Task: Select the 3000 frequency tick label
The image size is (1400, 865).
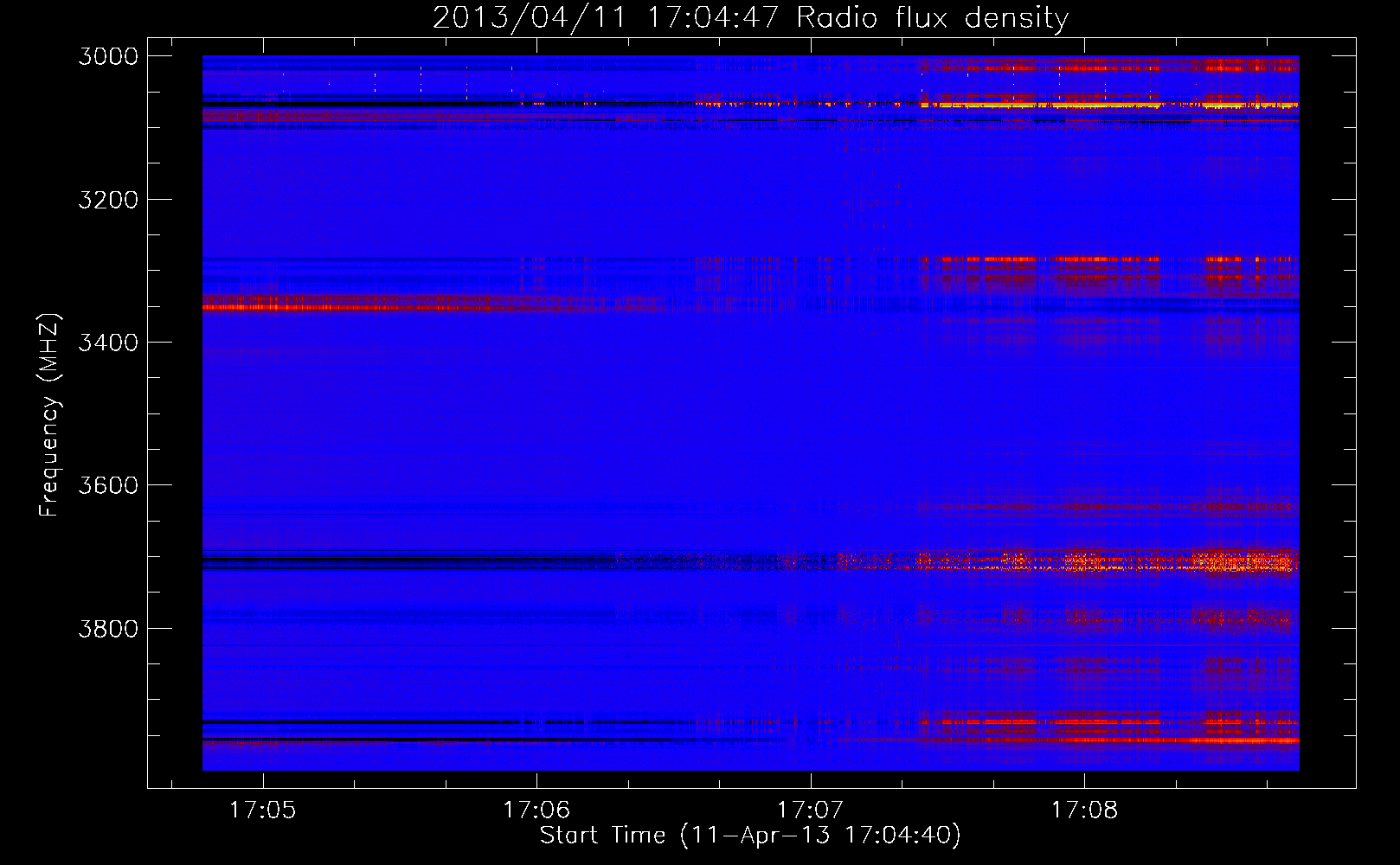Action: coord(108,56)
